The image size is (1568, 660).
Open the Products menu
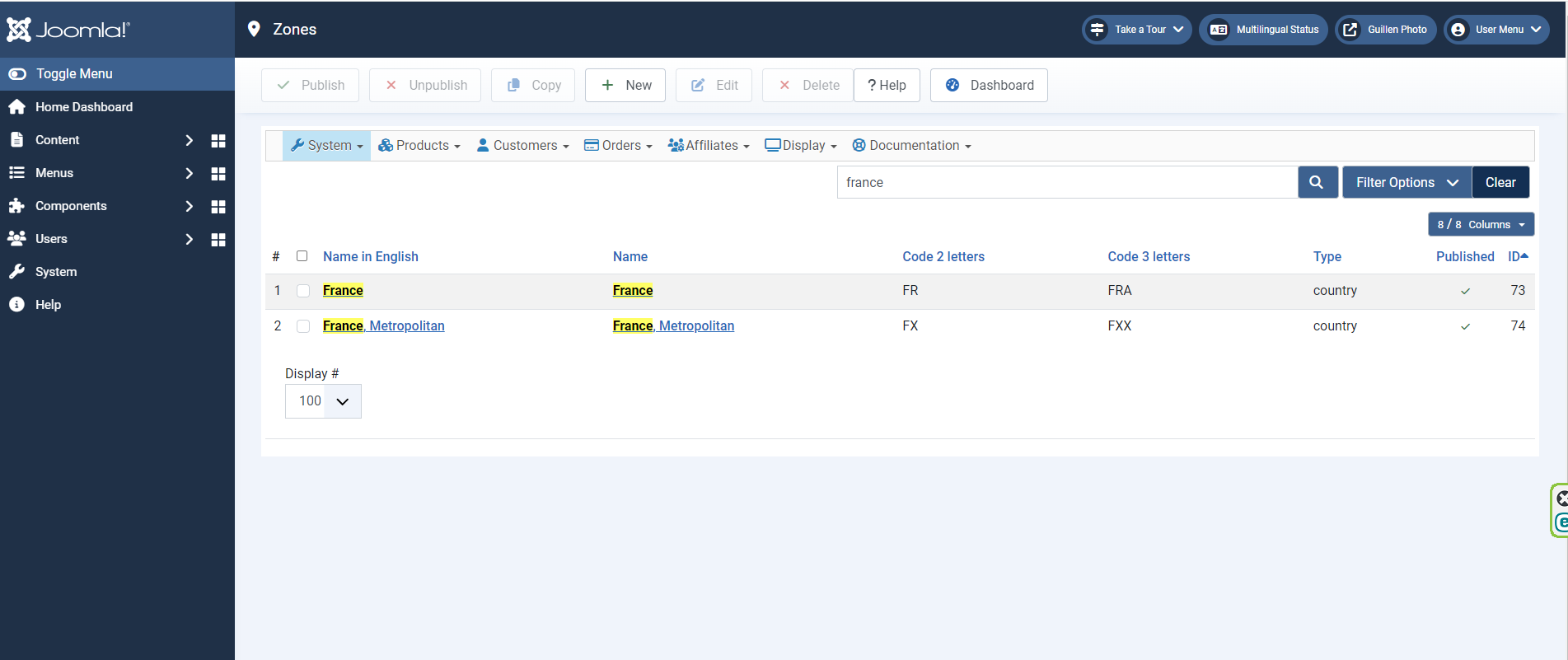[x=419, y=146]
